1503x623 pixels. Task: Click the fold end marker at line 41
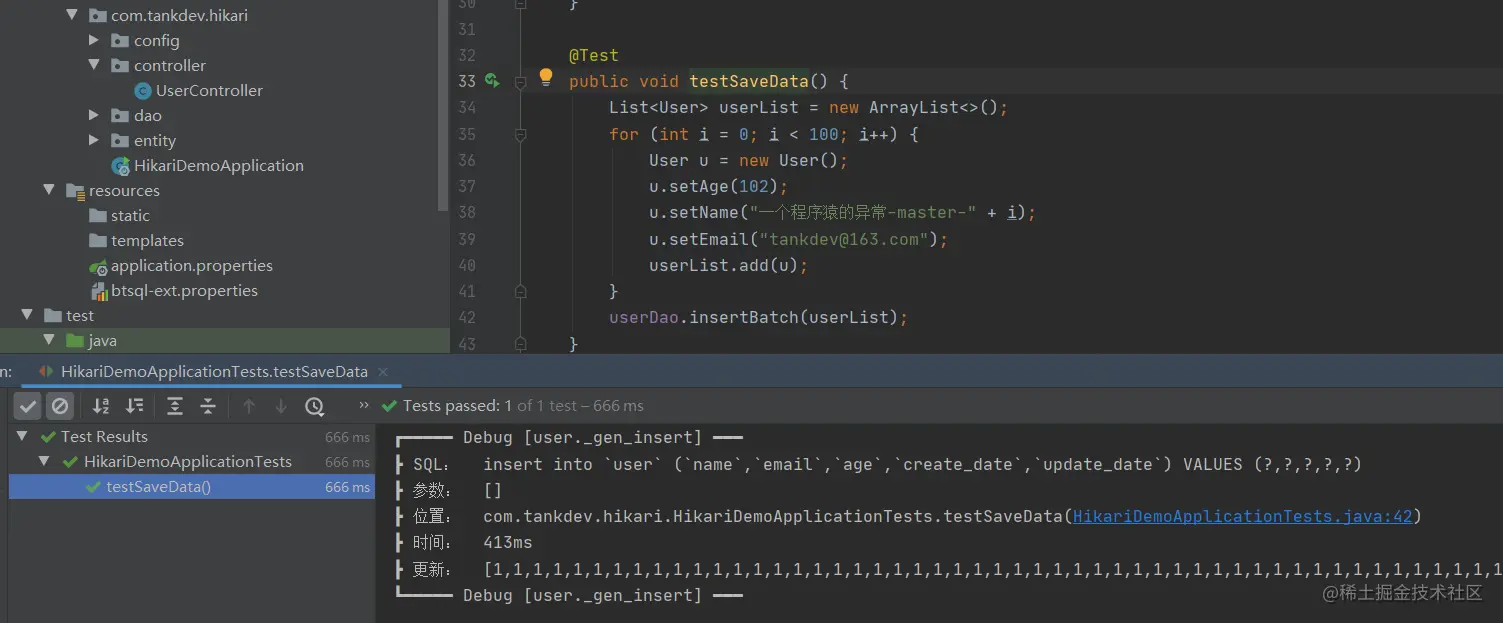pyautogui.click(x=520, y=291)
